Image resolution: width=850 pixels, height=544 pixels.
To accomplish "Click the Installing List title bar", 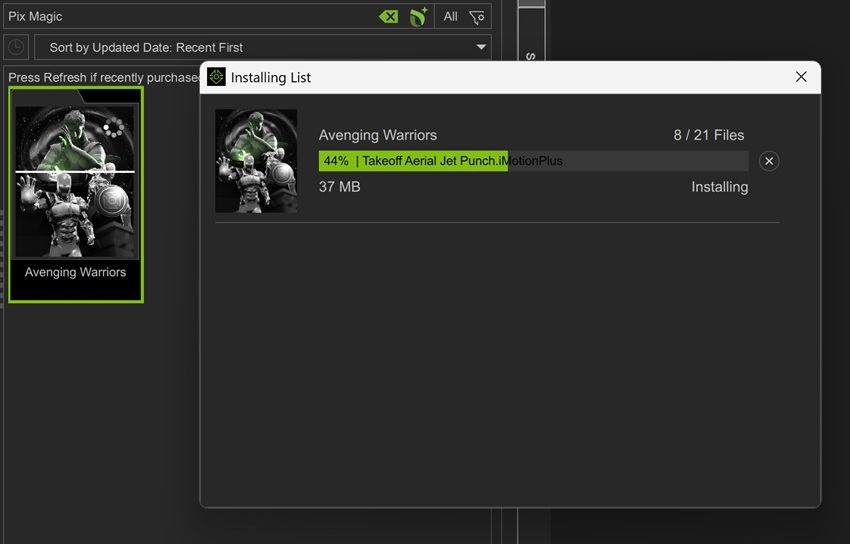I will (500, 77).
